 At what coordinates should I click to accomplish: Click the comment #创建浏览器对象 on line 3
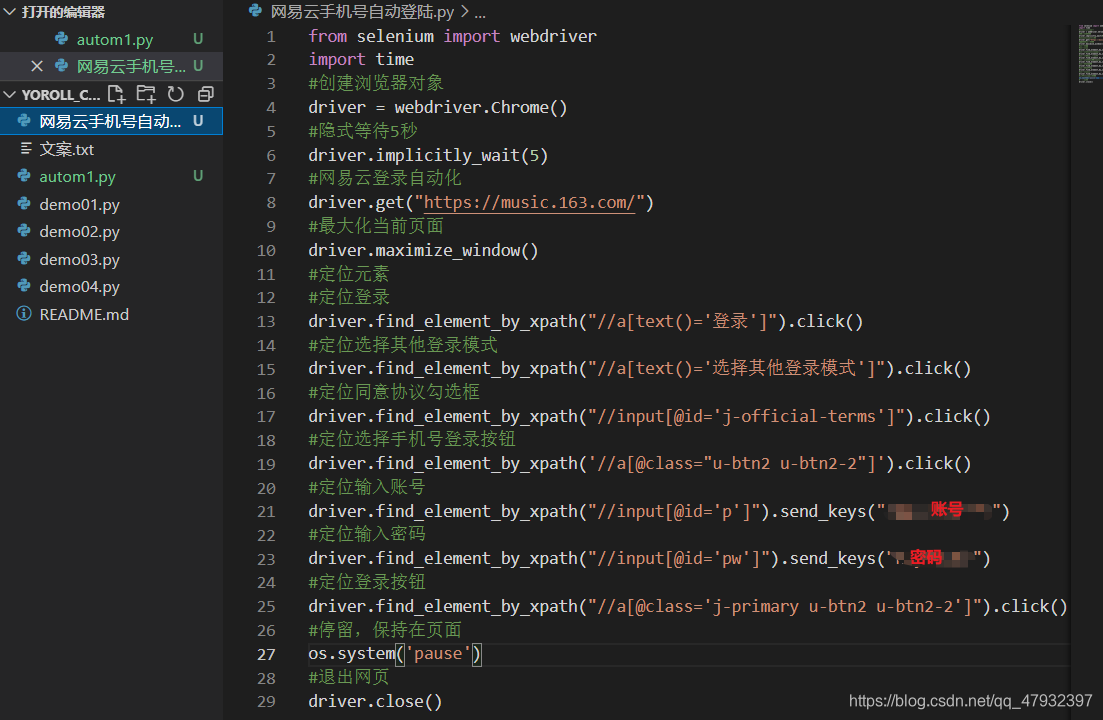click(376, 83)
